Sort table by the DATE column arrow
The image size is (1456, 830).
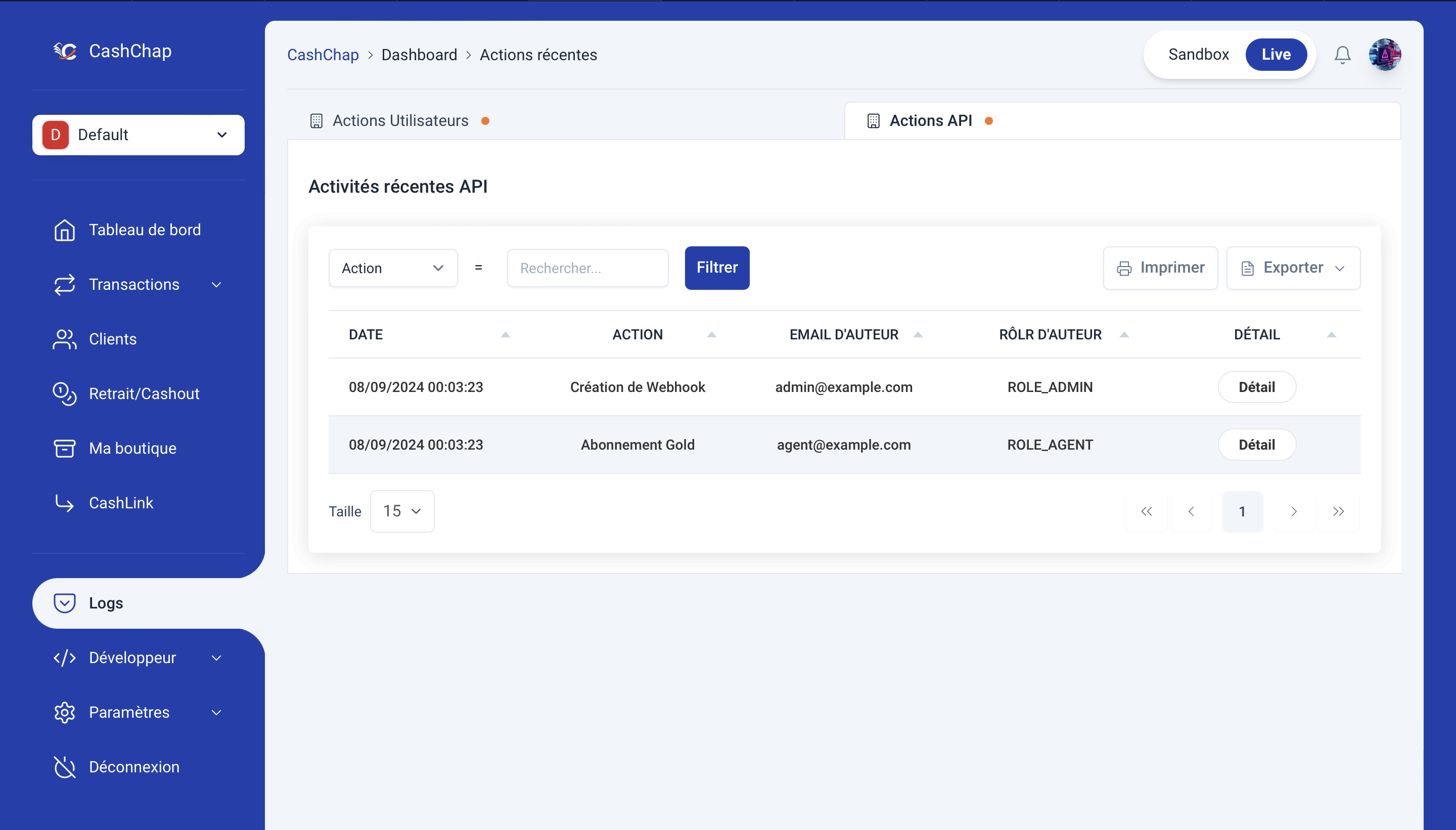(x=505, y=335)
